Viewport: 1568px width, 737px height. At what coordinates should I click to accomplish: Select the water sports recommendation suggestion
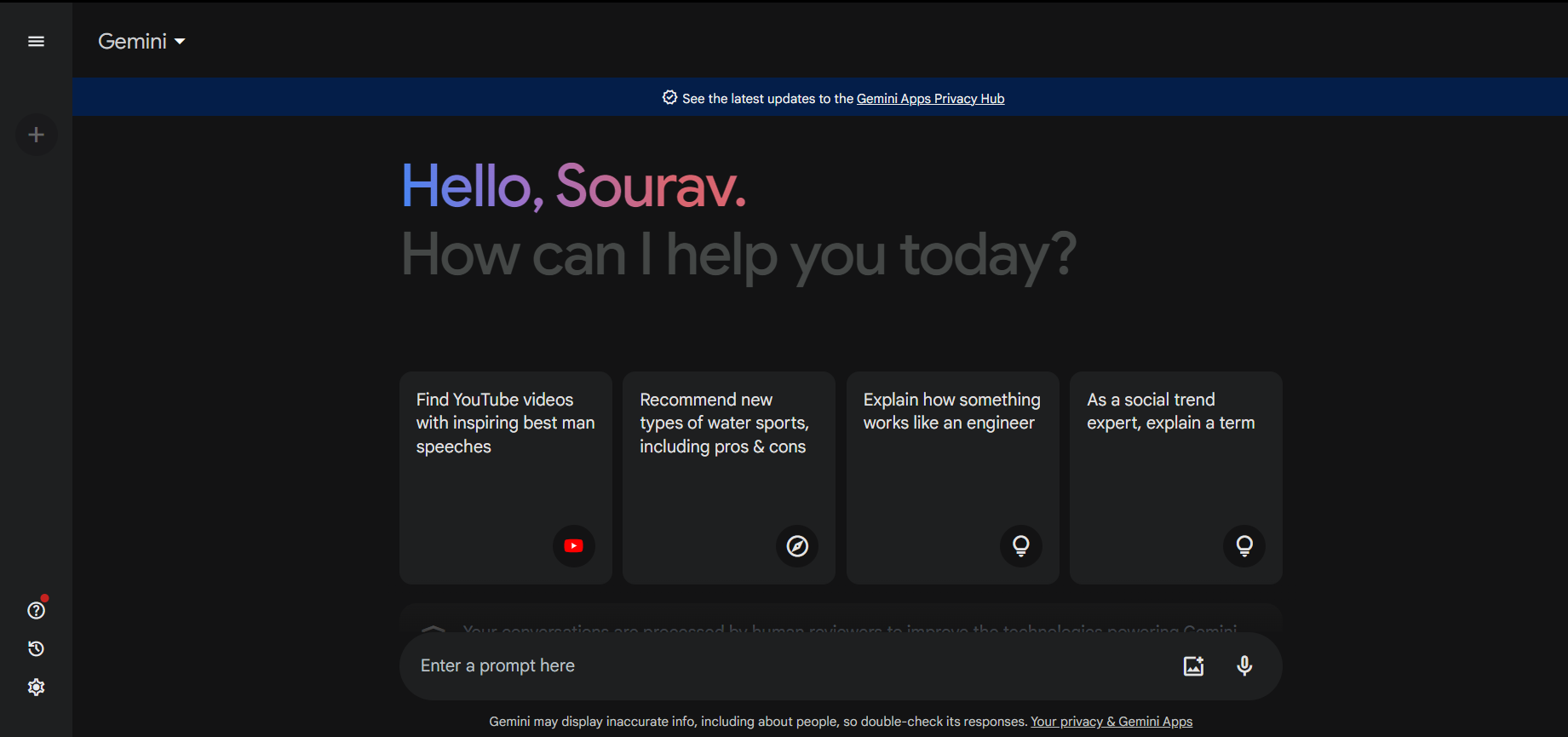729,477
